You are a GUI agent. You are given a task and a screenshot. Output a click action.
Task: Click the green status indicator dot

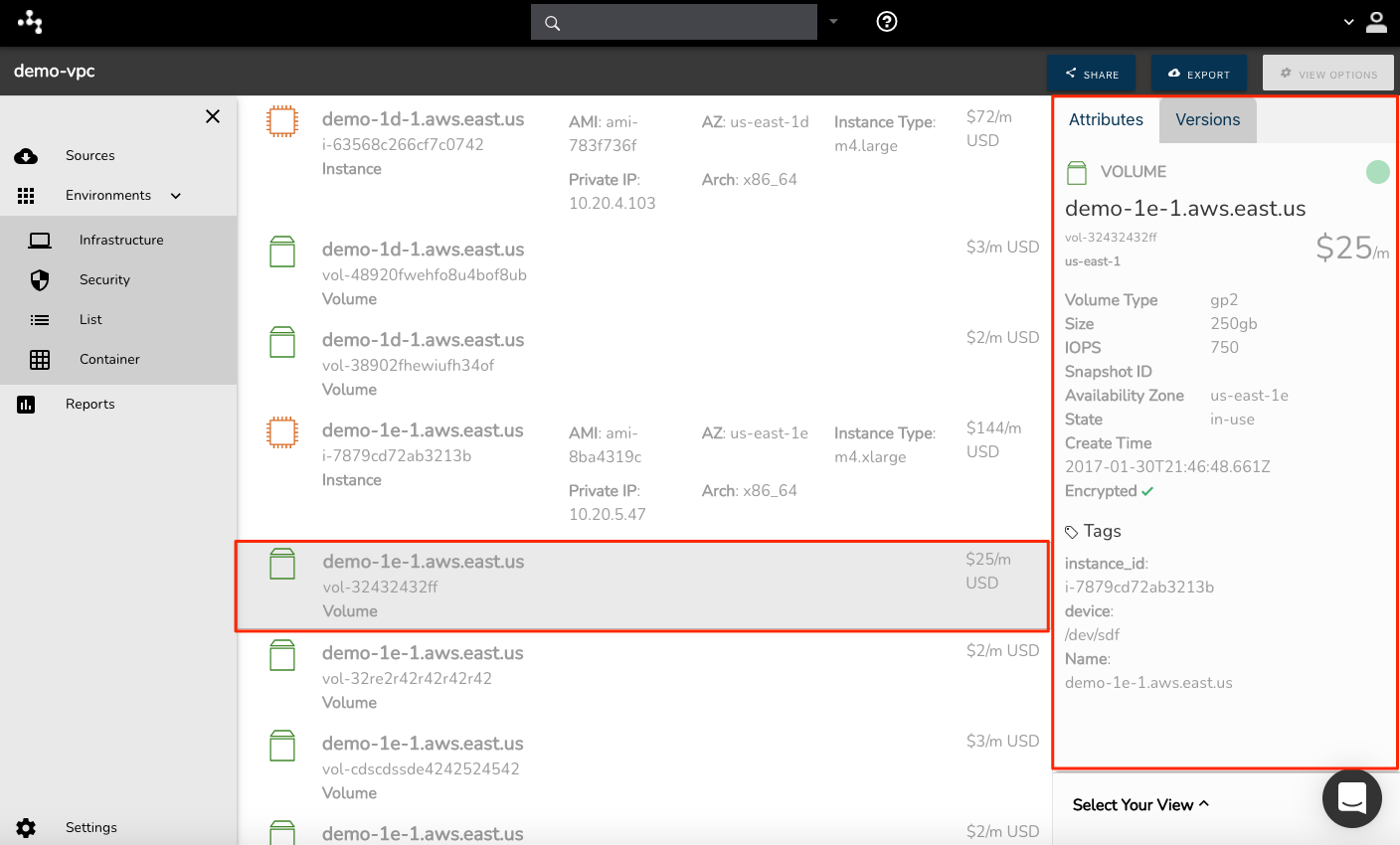[1377, 172]
